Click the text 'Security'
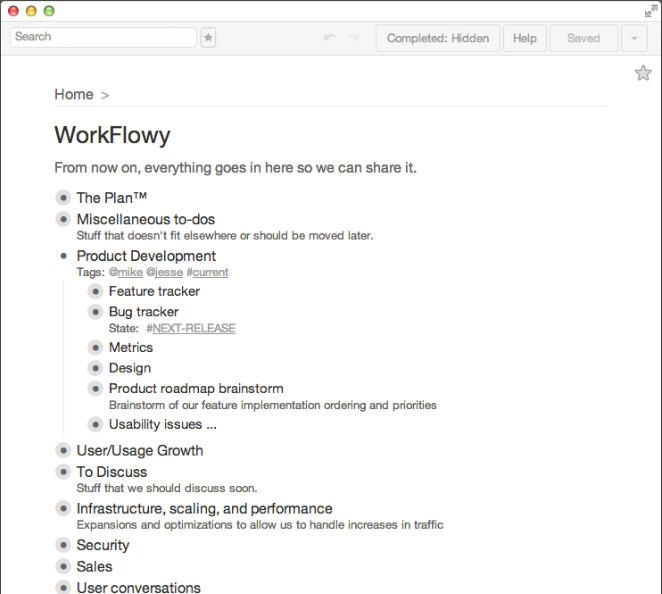 tap(103, 545)
